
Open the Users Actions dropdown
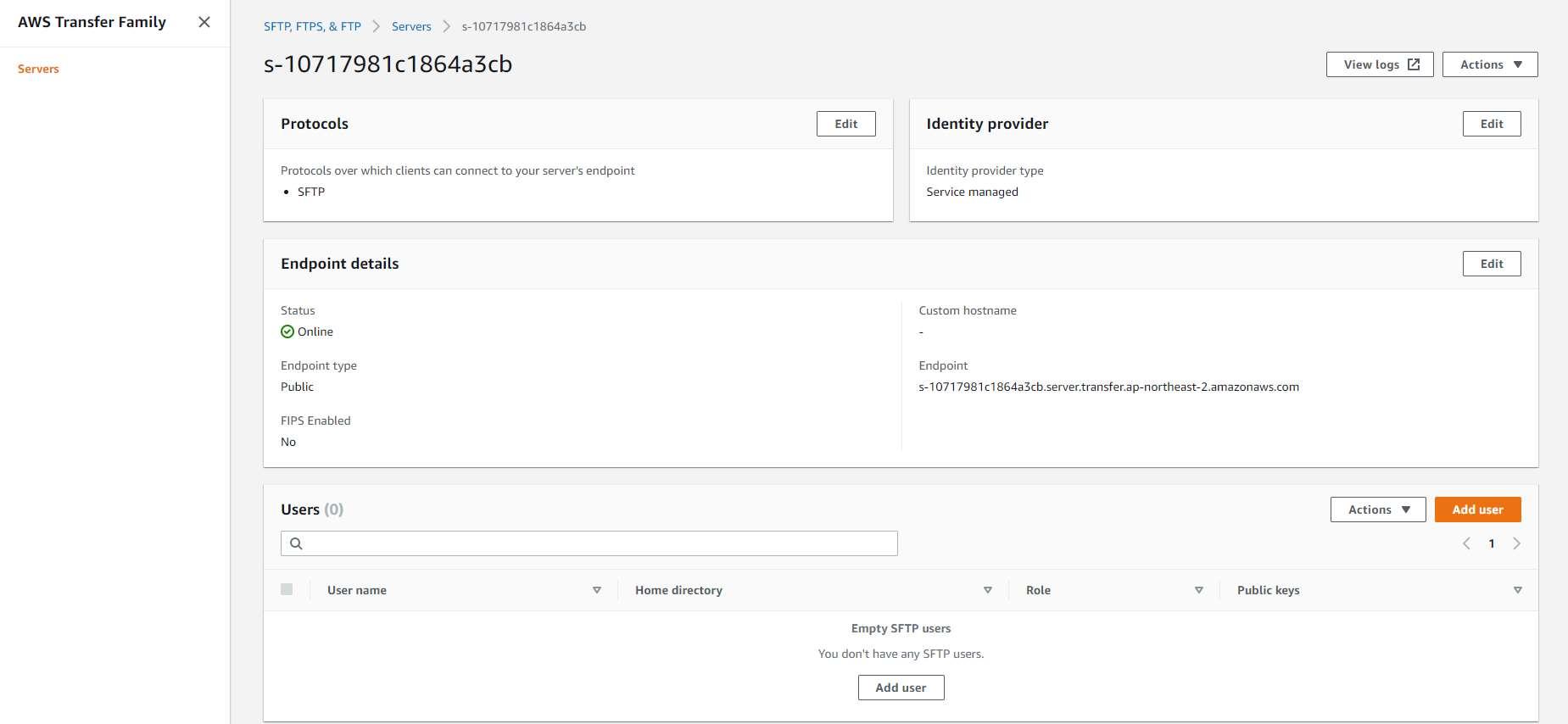click(1378, 510)
